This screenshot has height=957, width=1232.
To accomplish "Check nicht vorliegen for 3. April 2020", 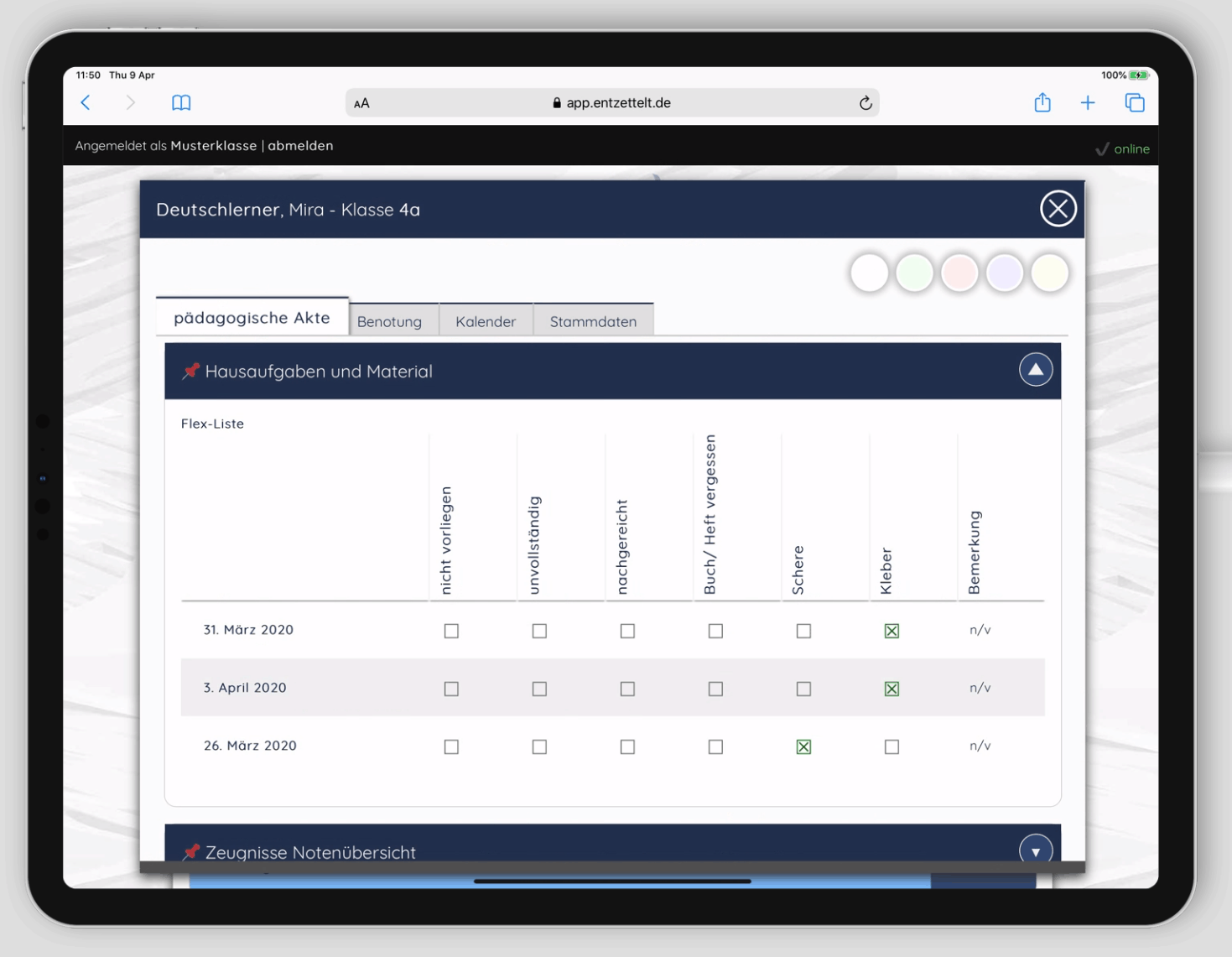I will pos(451,689).
